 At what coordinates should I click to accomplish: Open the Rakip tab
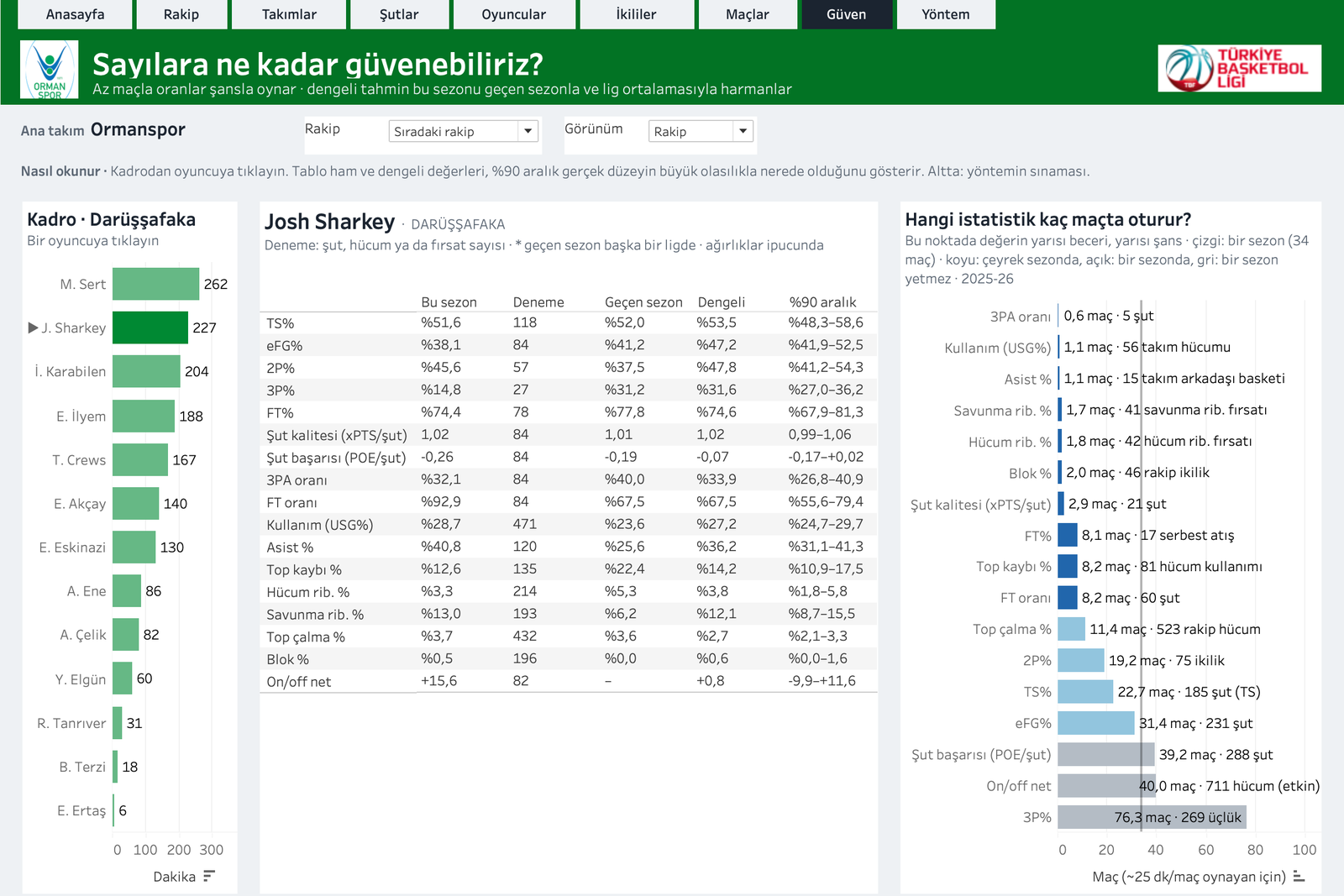181,14
